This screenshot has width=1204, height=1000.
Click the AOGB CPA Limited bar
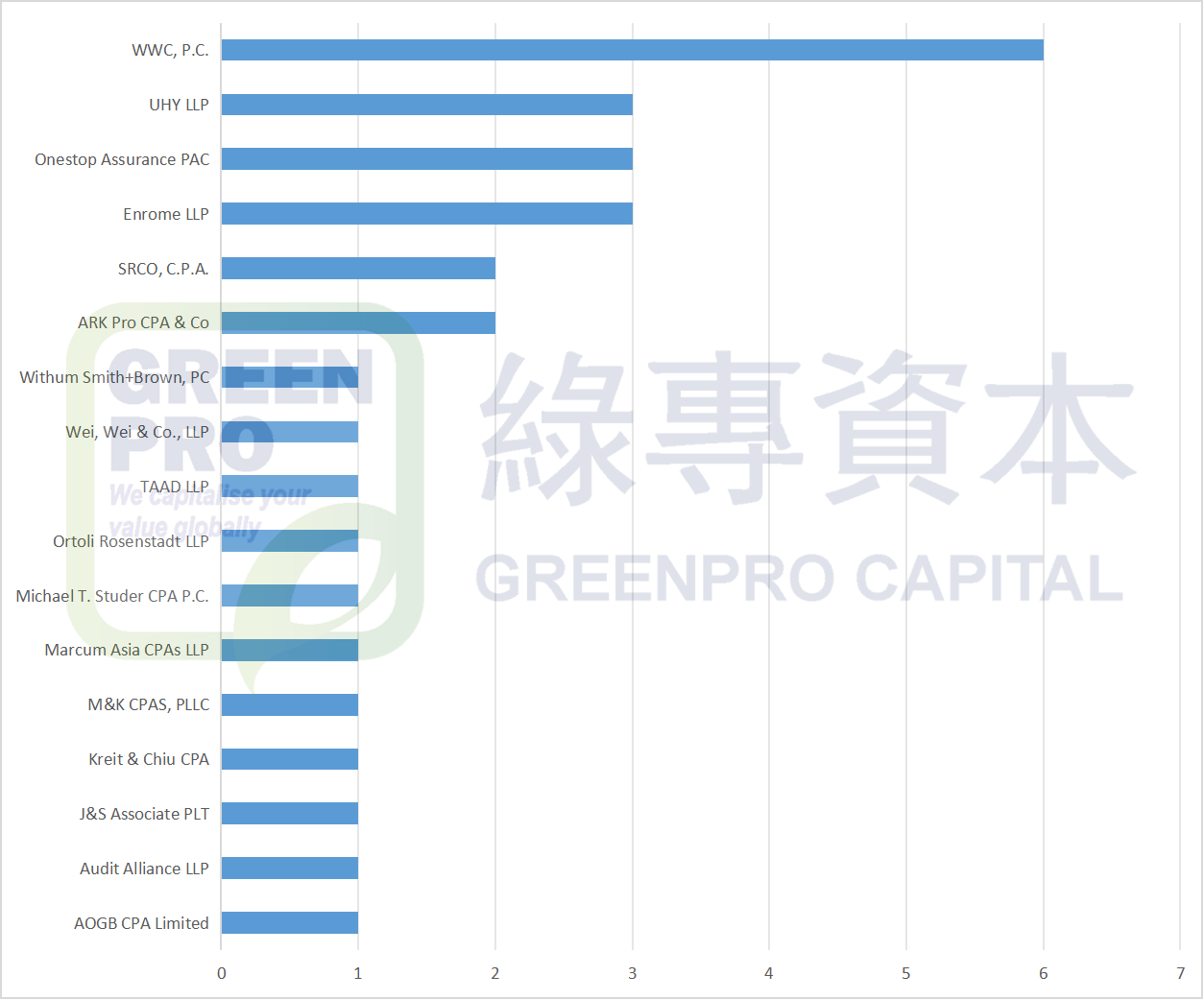pyautogui.click(x=288, y=922)
